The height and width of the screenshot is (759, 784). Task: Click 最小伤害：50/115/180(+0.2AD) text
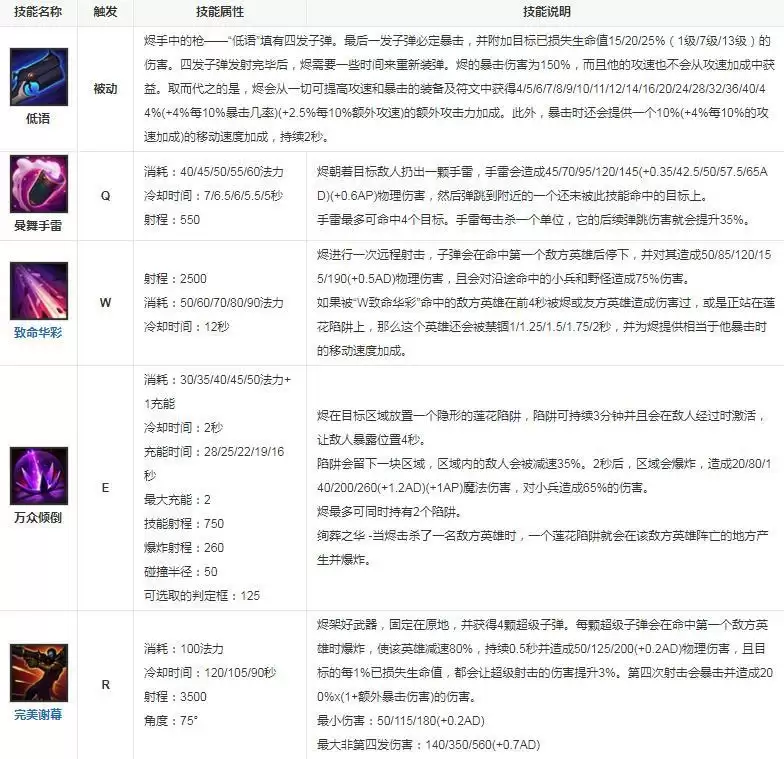400,720
